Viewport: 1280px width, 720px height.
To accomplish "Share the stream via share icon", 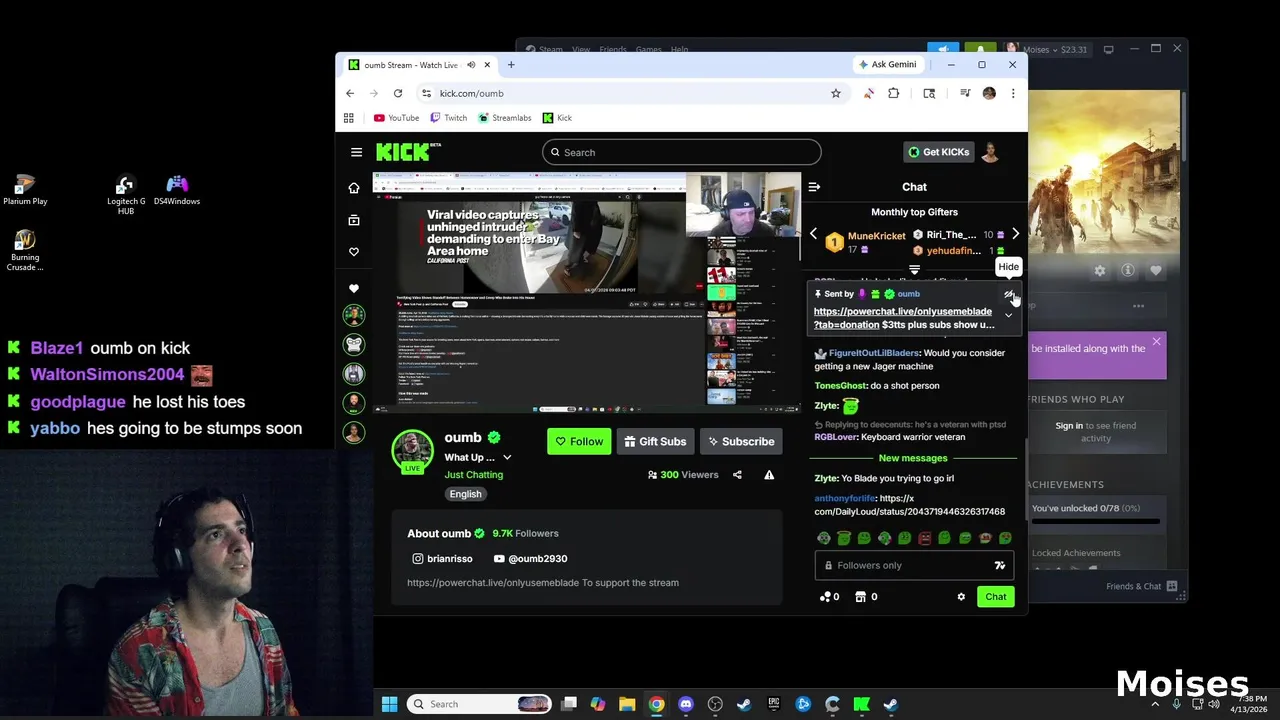I will (737, 475).
